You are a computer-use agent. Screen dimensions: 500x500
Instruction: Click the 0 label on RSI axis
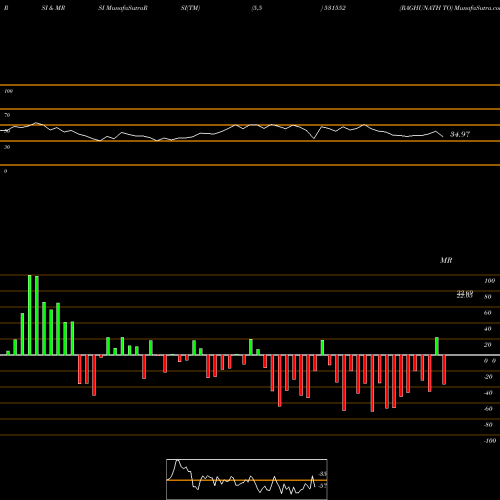(5, 171)
